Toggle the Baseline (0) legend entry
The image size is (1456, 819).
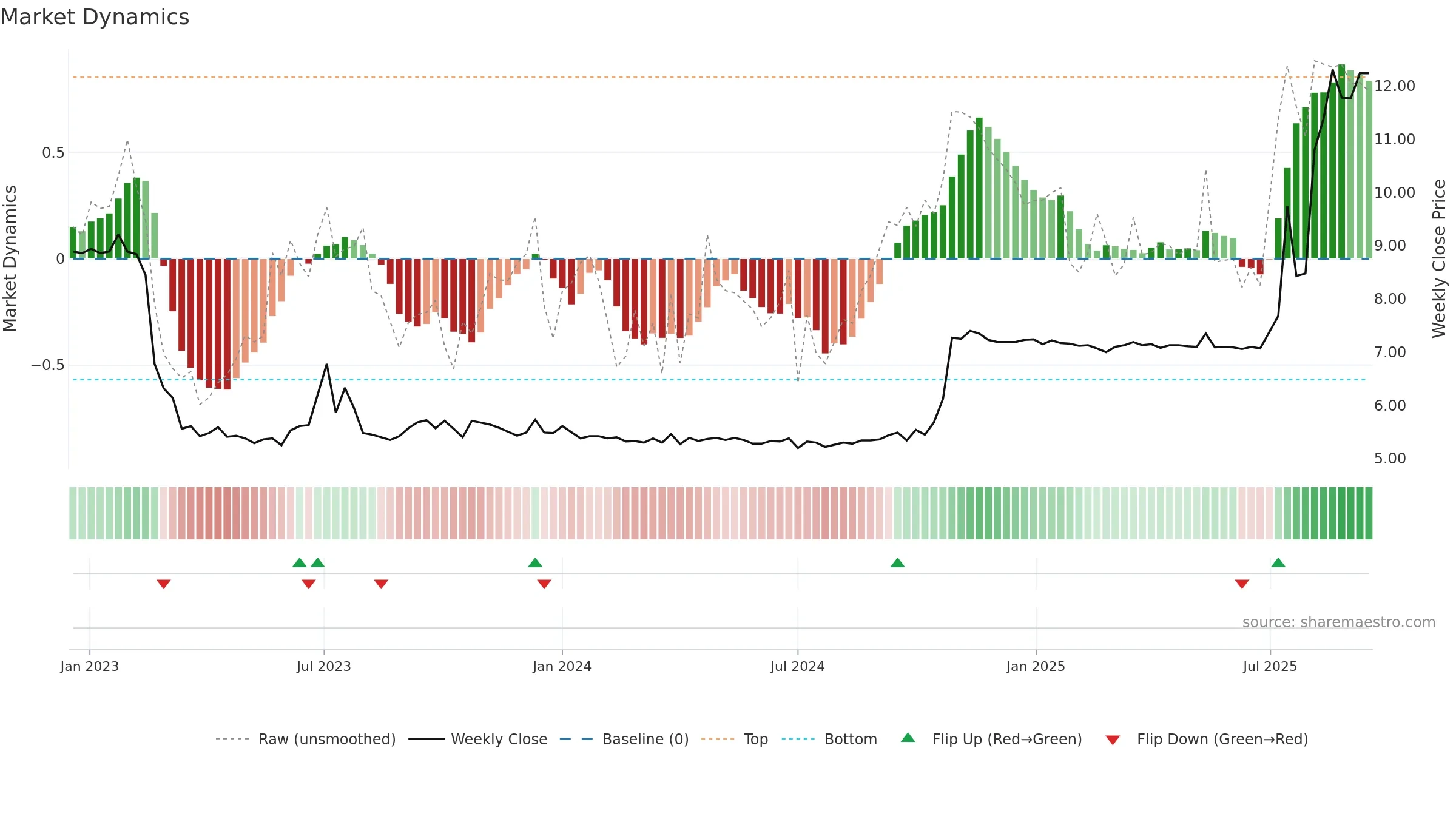pos(624,739)
